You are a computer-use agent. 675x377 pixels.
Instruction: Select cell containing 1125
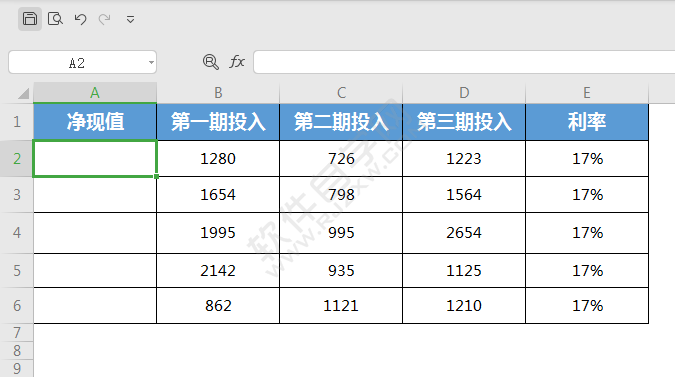464,271
